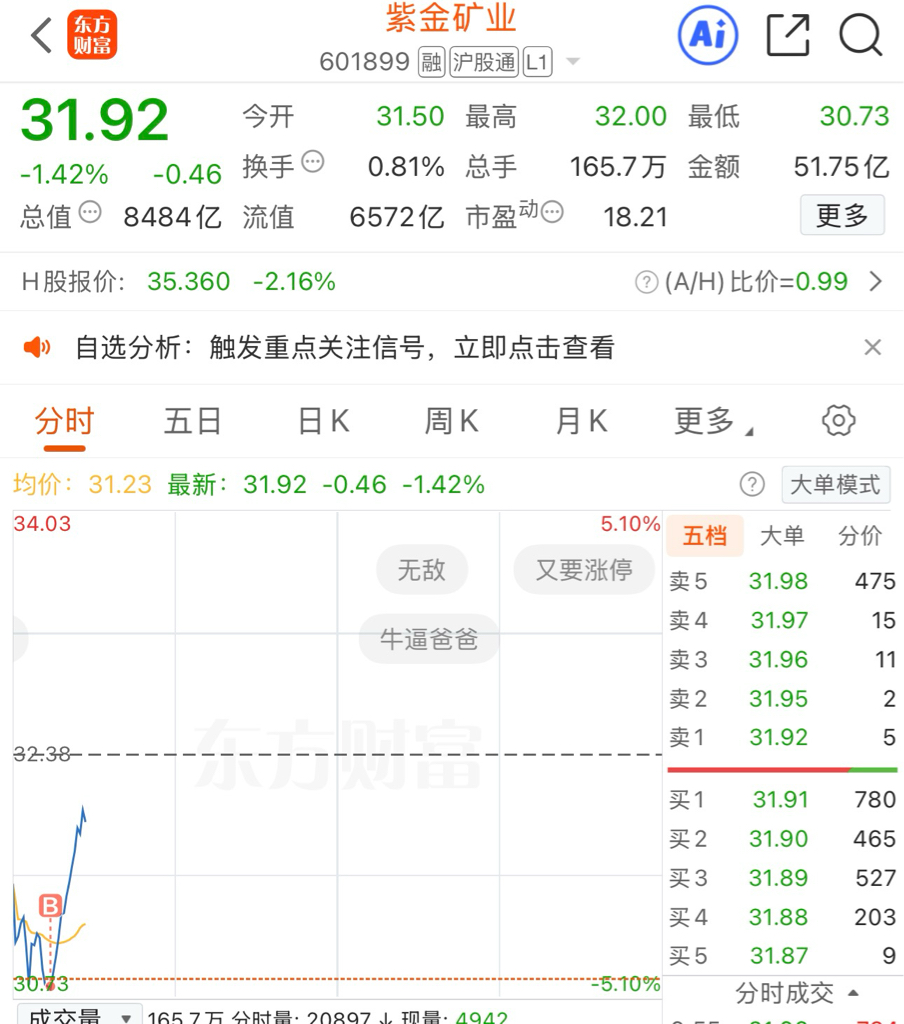Open chart settings gear icon
Viewport: 904px width, 1024px height.
[839, 420]
